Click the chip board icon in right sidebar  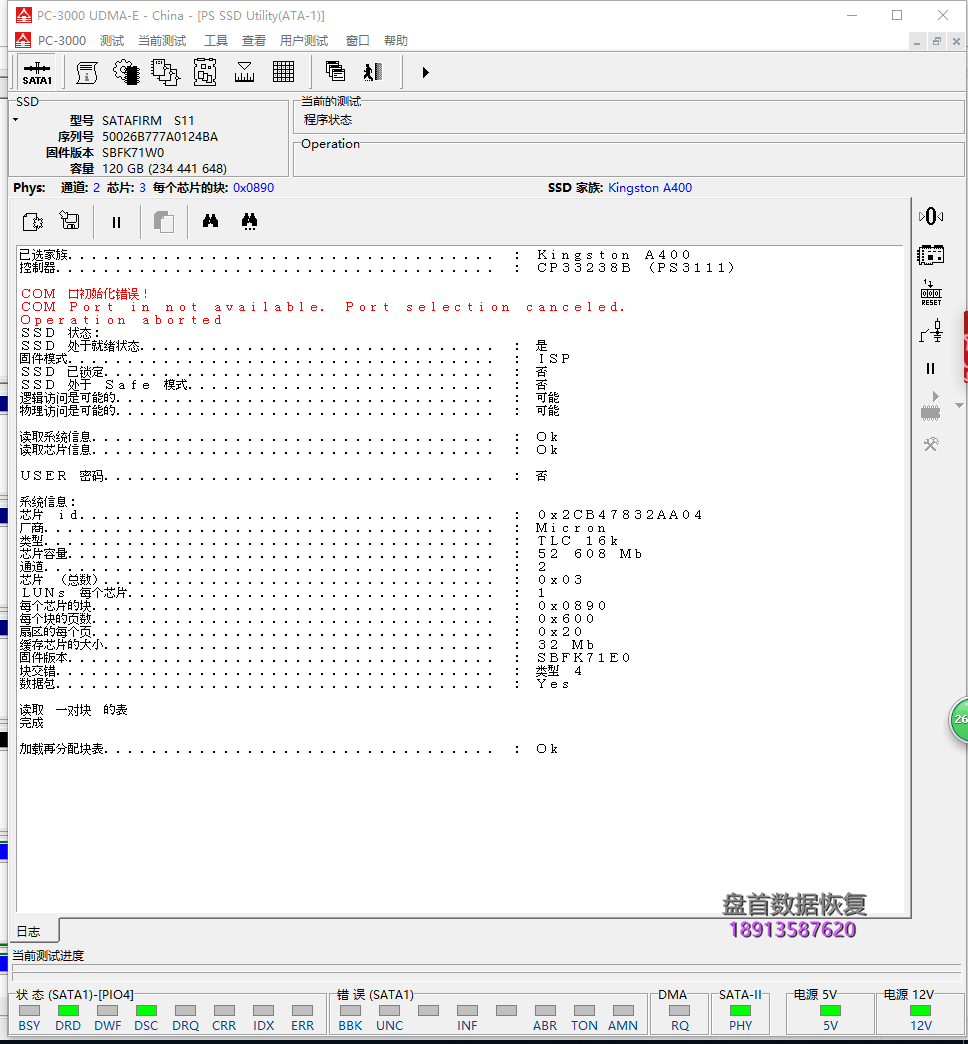click(x=931, y=255)
